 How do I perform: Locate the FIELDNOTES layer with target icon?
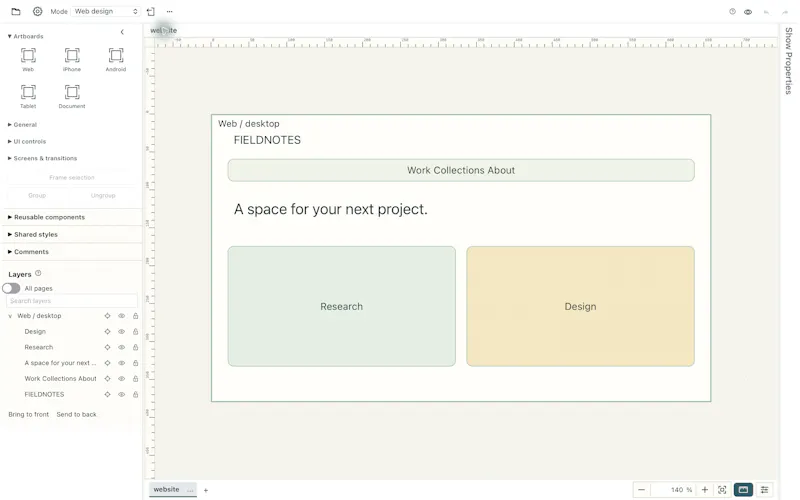point(108,394)
